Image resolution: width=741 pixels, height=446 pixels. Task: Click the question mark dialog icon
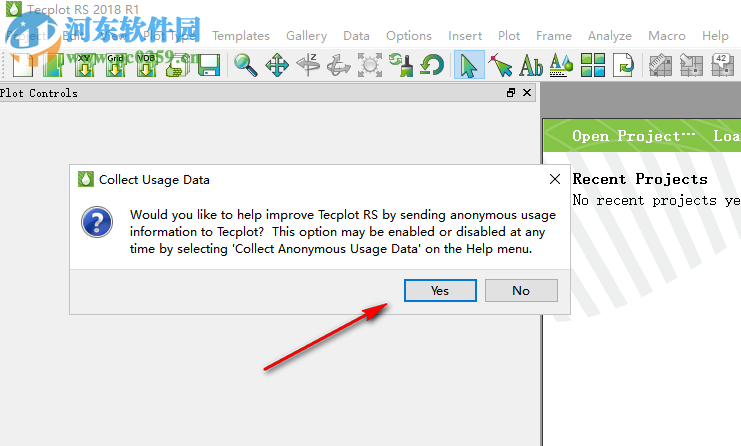tap(97, 222)
